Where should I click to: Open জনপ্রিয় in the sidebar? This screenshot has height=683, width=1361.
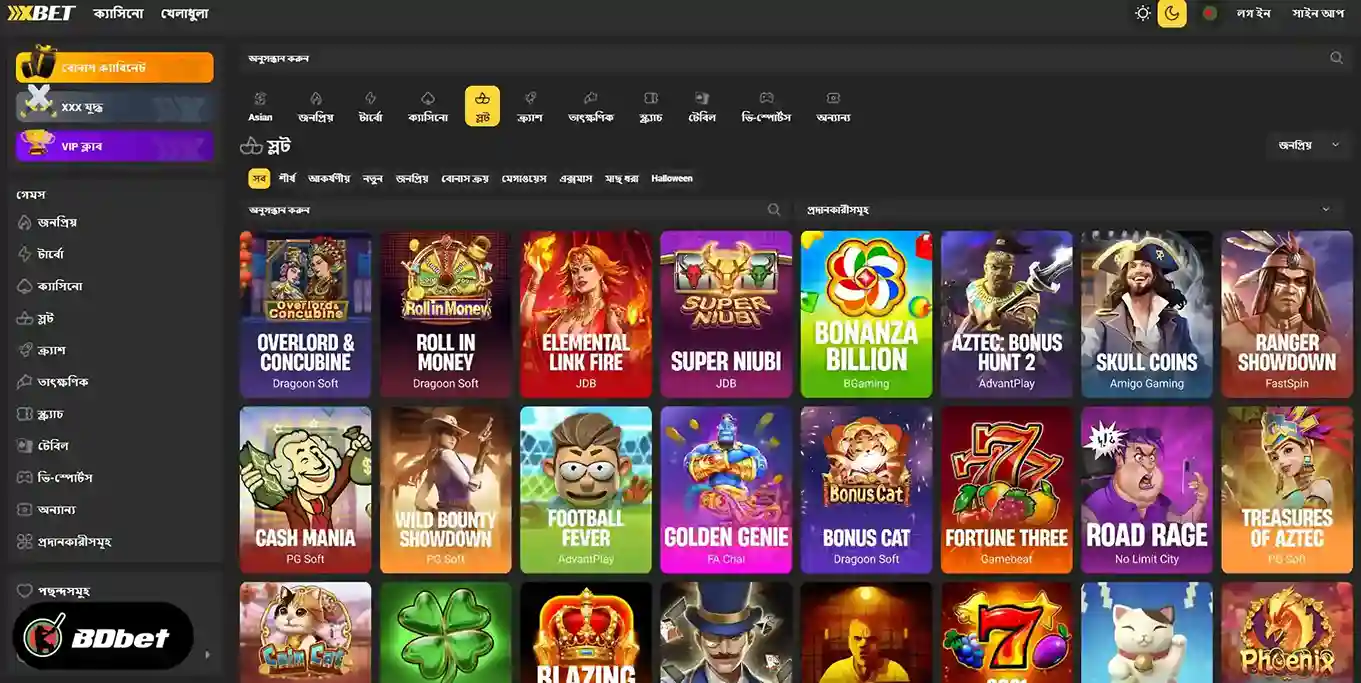pos(57,222)
